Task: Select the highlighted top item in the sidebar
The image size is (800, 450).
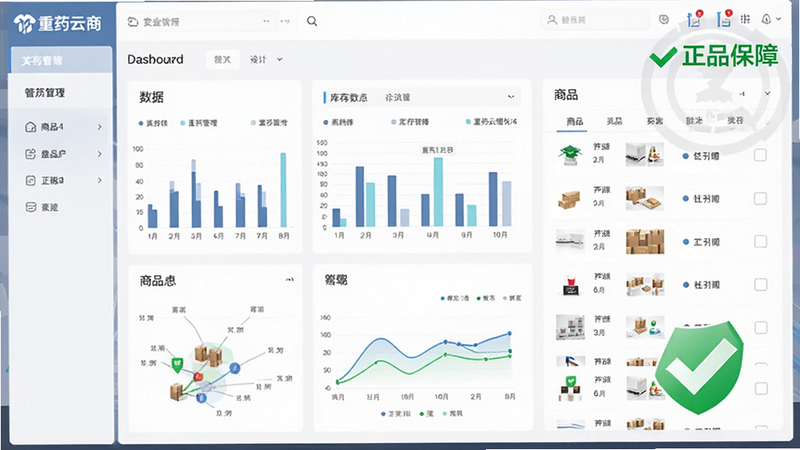Action: pos(61,60)
